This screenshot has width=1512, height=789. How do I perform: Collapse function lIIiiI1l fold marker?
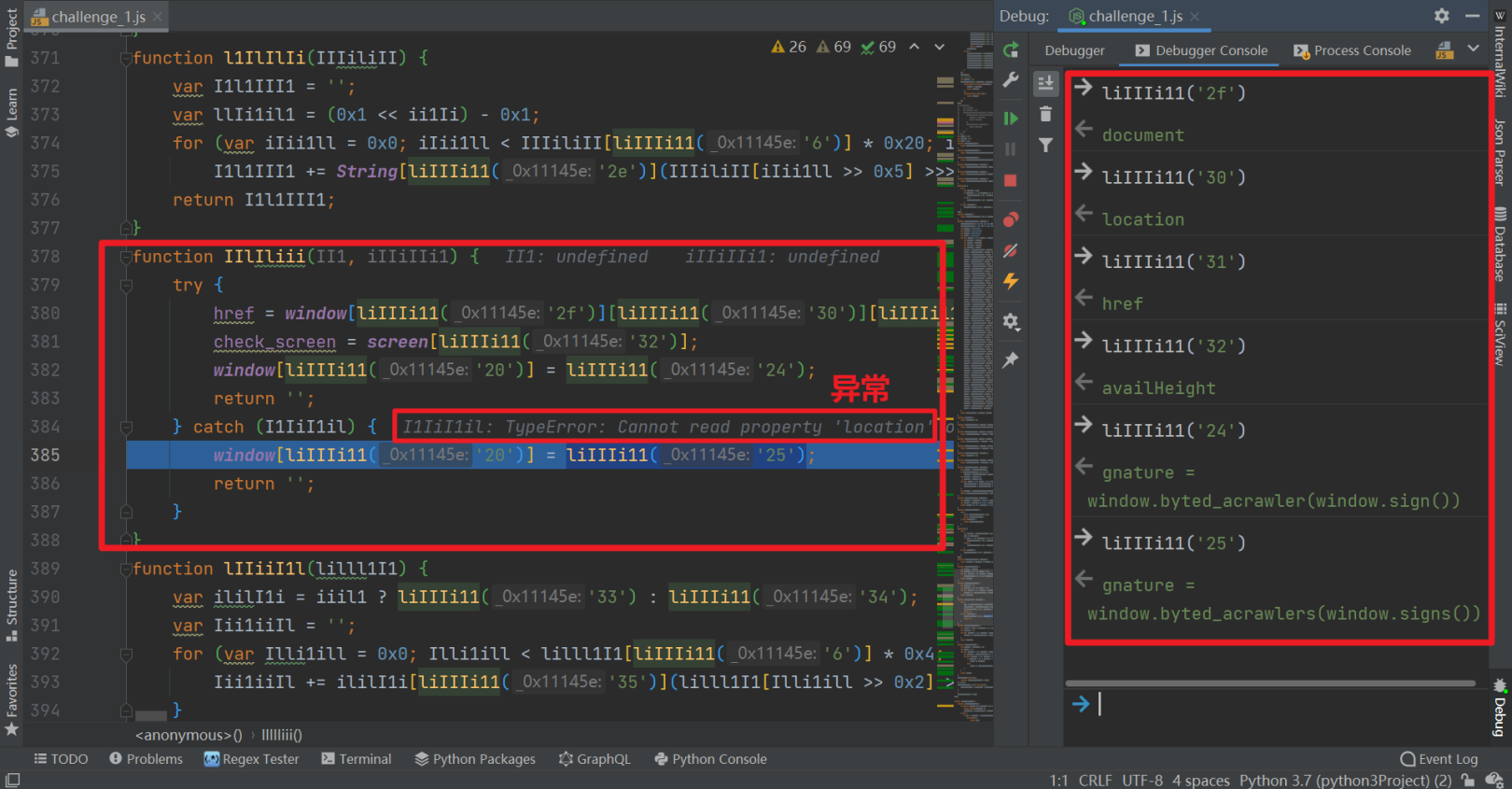126,569
